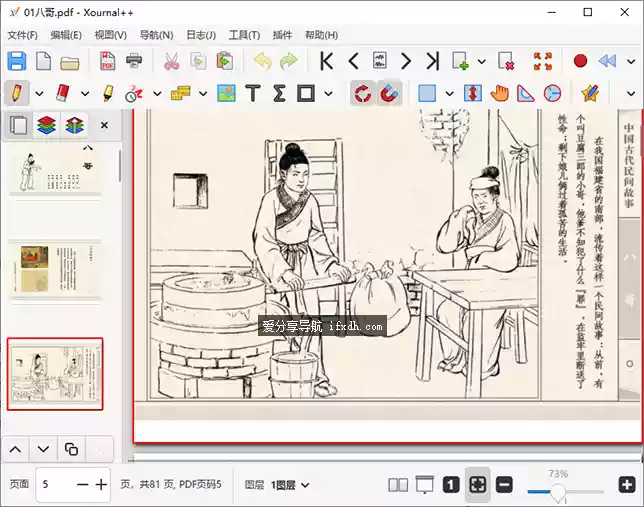
Task: Select the laser pointer timer tool
Action: (x=134, y=94)
